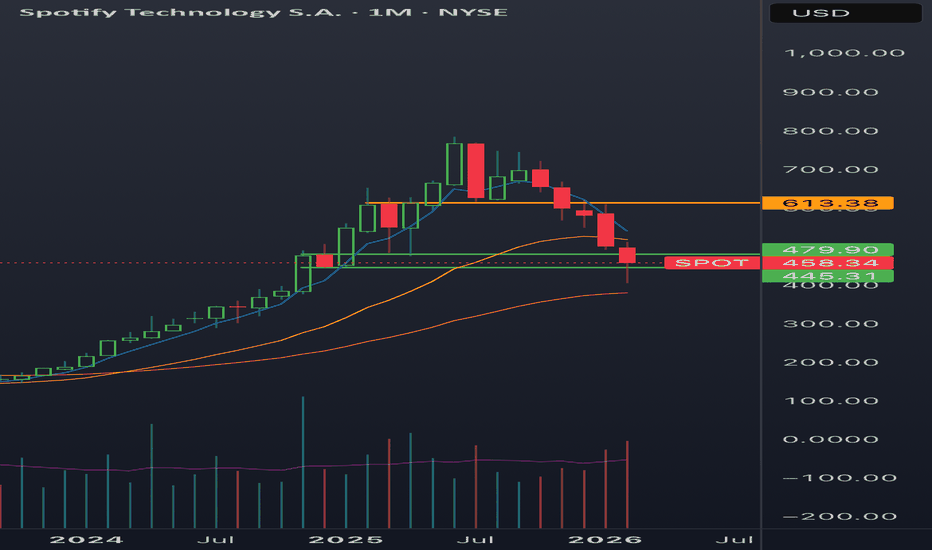Viewport: 932px width, 550px height.
Task: Select the green 445.31 price label
Action: (827, 276)
